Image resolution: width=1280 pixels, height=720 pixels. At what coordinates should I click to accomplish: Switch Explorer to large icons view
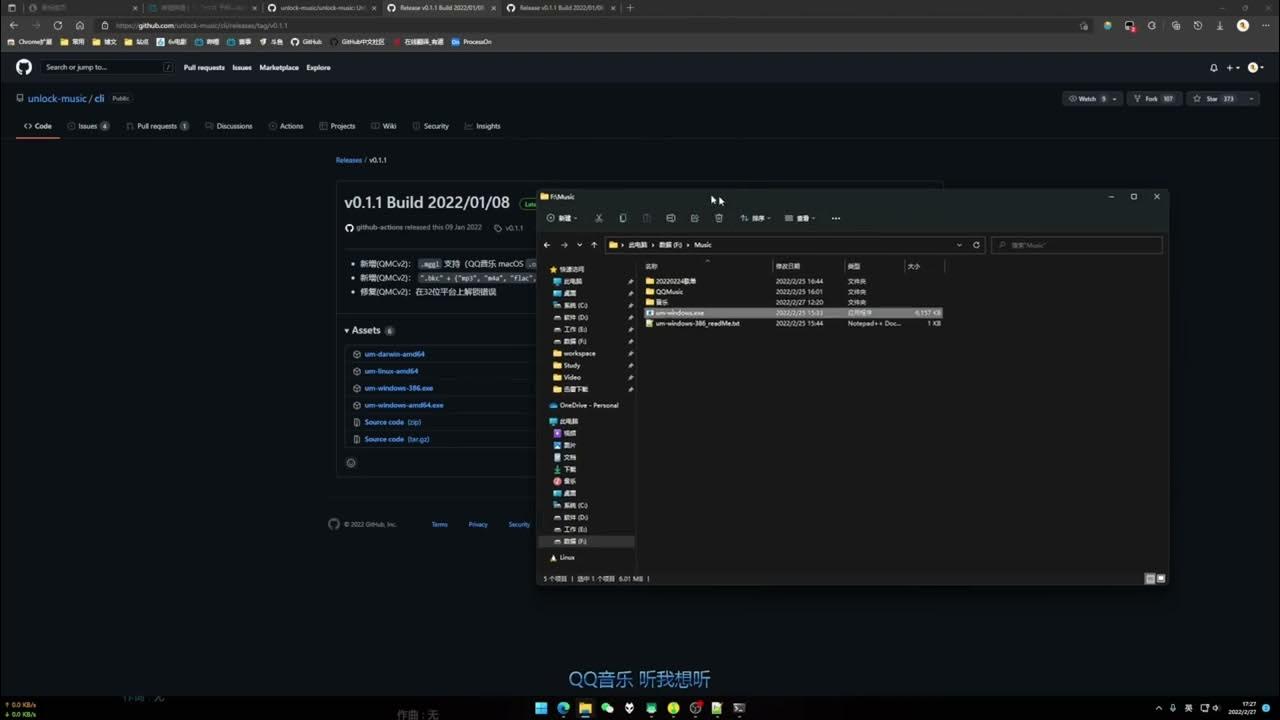(1160, 579)
